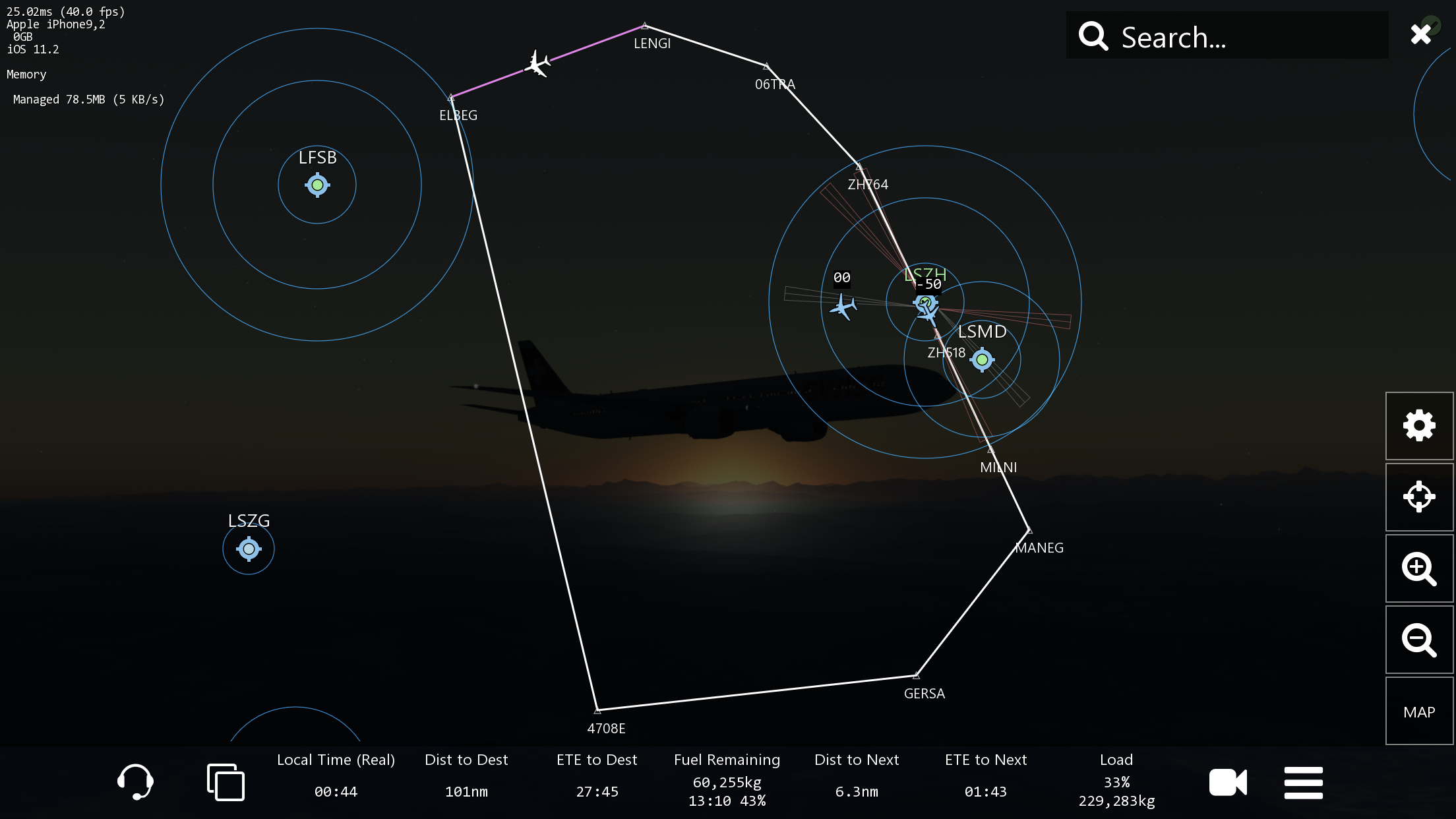Tap the blue aircraft labeled 00
The width and height of the screenshot is (1456, 819).
pyautogui.click(x=843, y=307)
